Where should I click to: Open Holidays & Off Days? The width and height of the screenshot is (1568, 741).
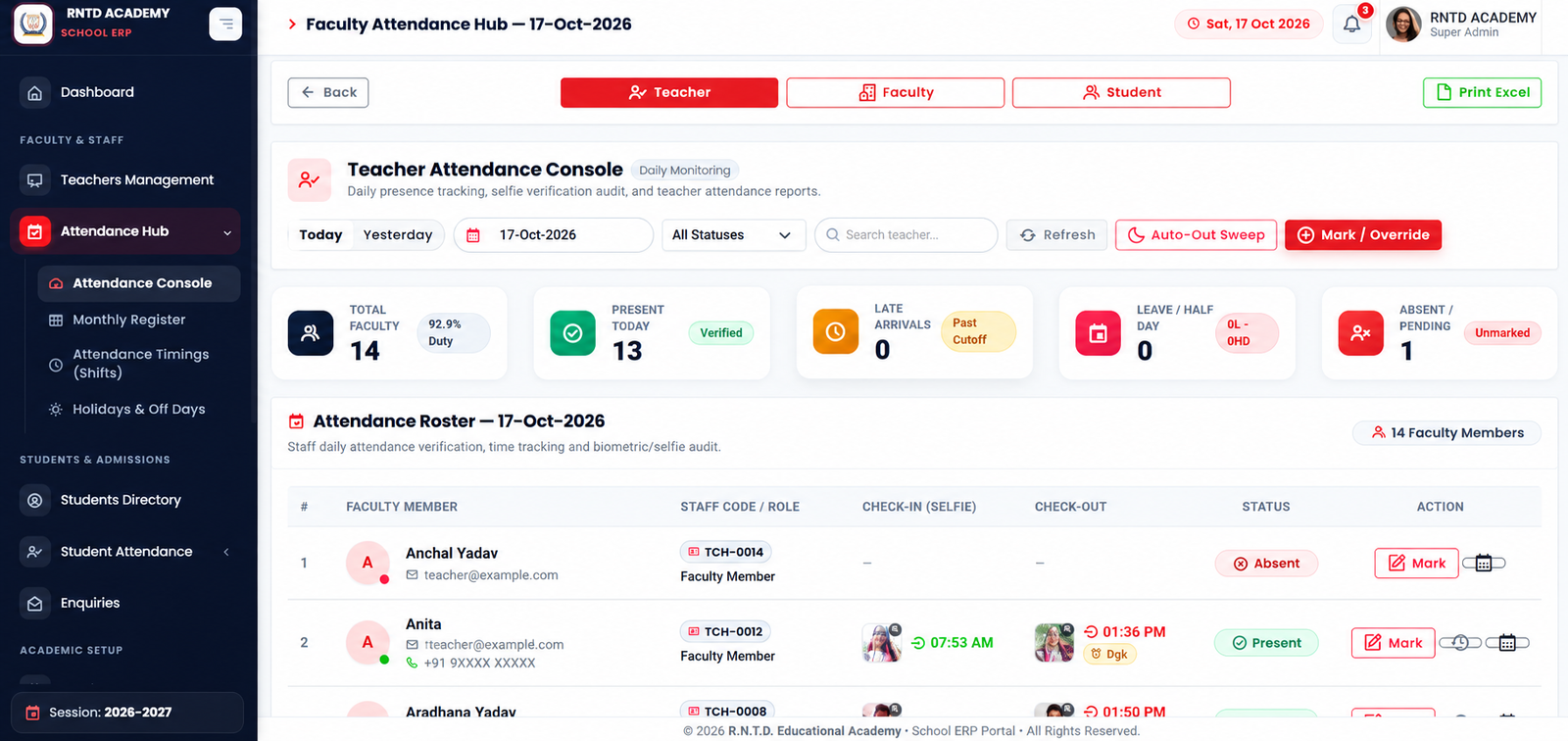coord(139,409)
